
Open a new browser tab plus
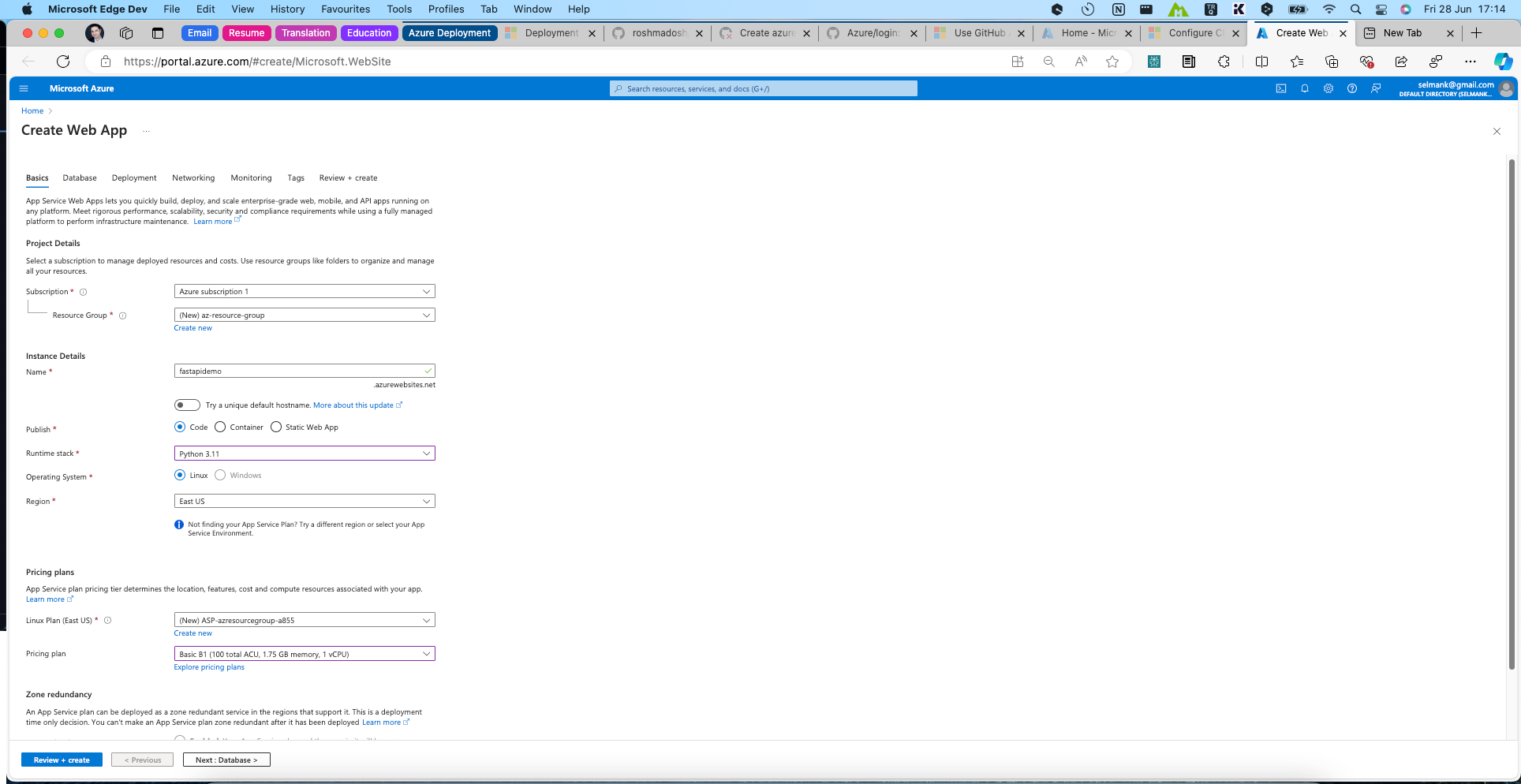click(1477, 33)
